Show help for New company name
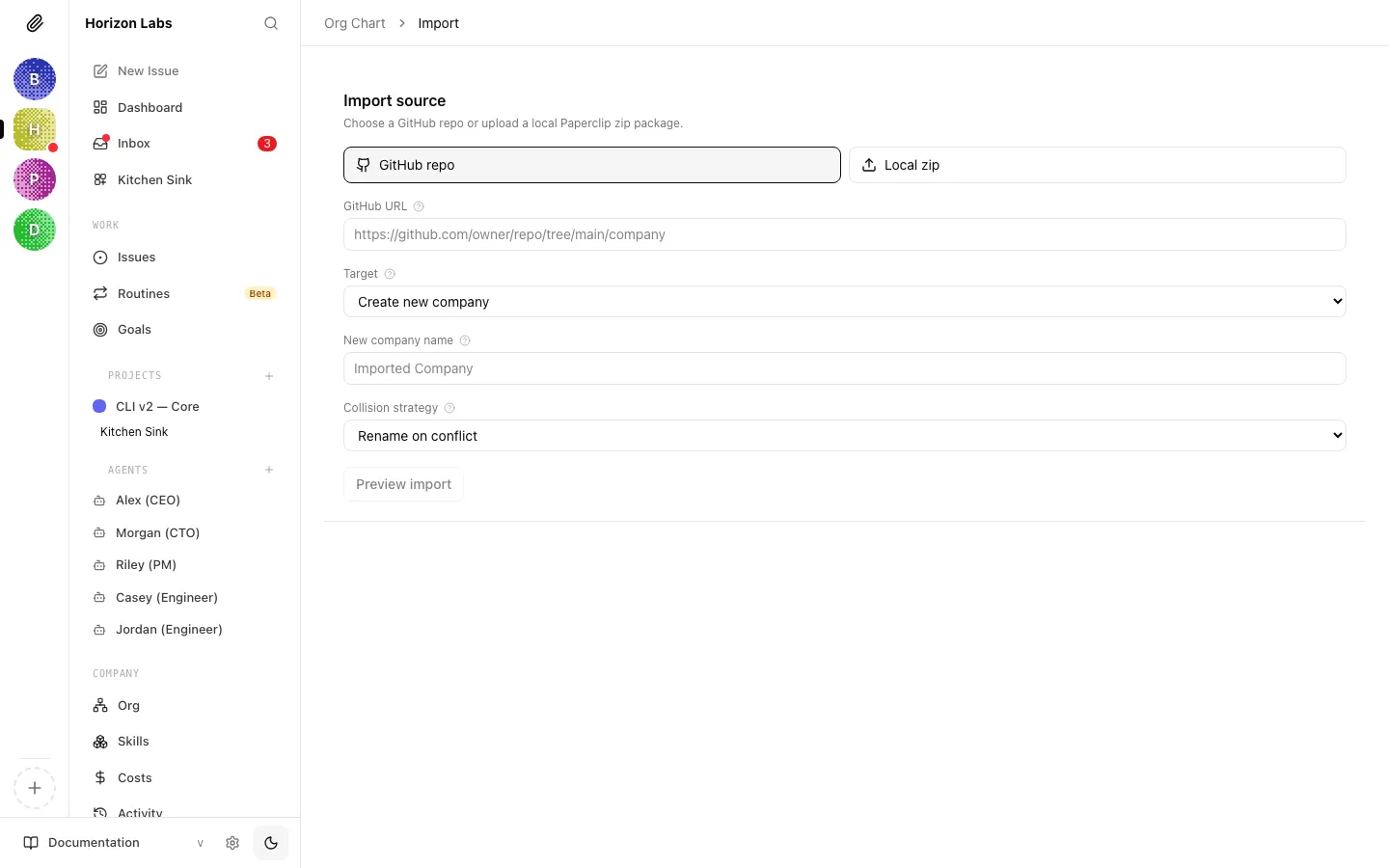 click(465, 340)
